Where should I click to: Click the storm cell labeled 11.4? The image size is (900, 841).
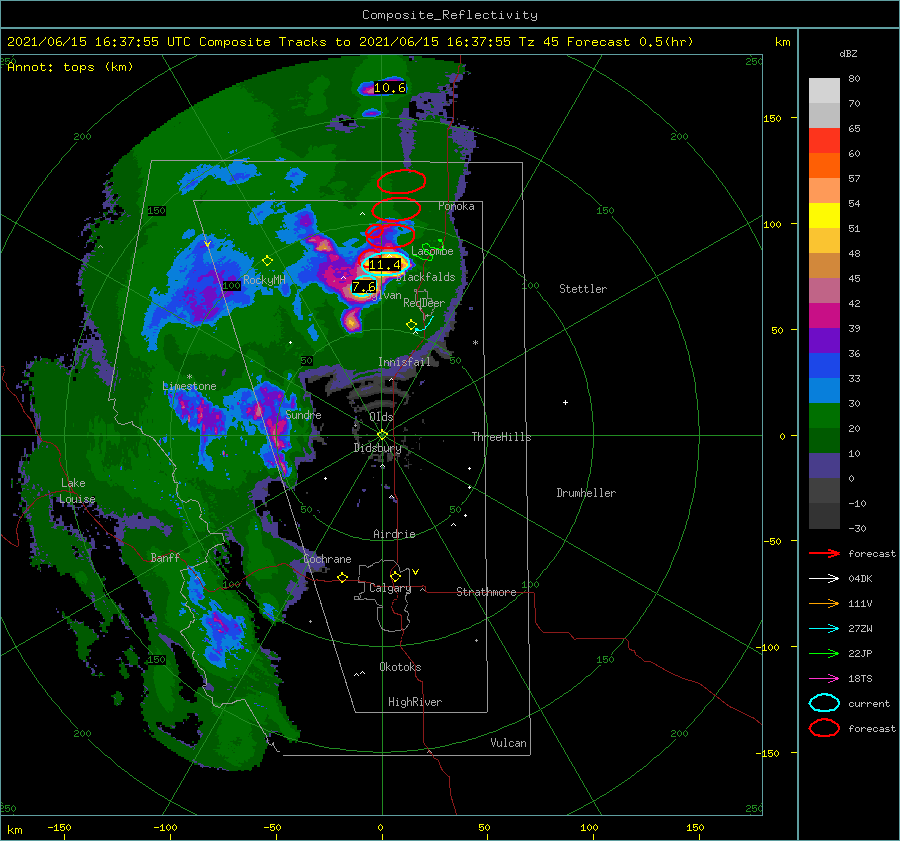tap(386, 264)
